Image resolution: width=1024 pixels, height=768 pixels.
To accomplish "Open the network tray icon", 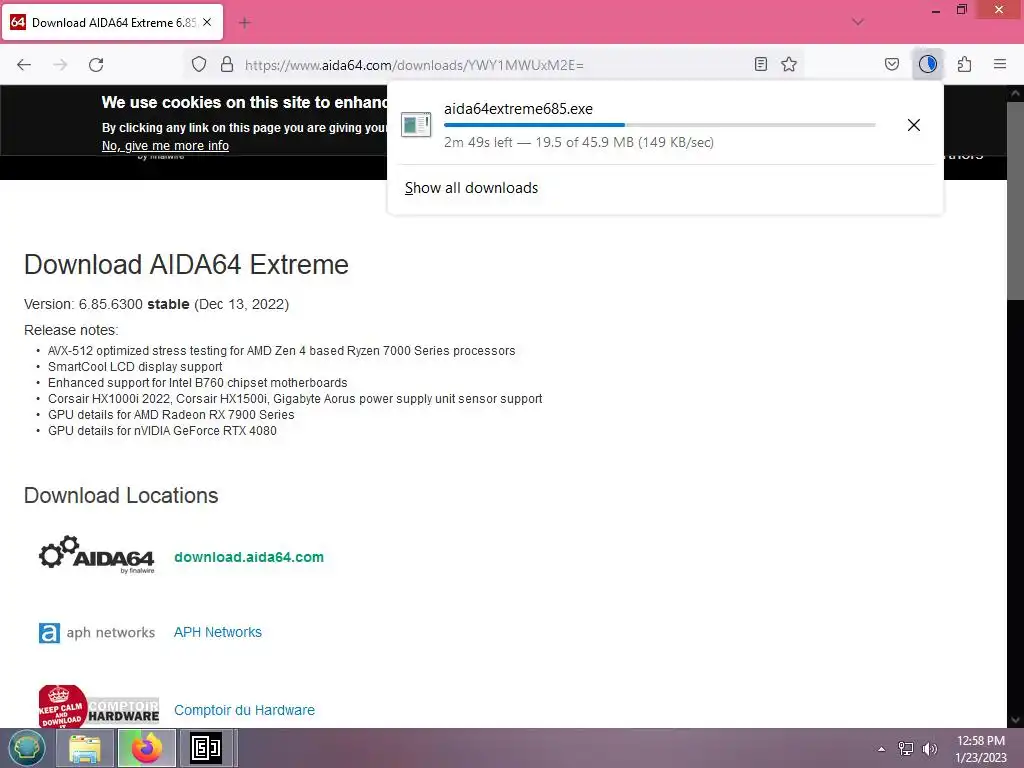I will [x=906, y=749].
